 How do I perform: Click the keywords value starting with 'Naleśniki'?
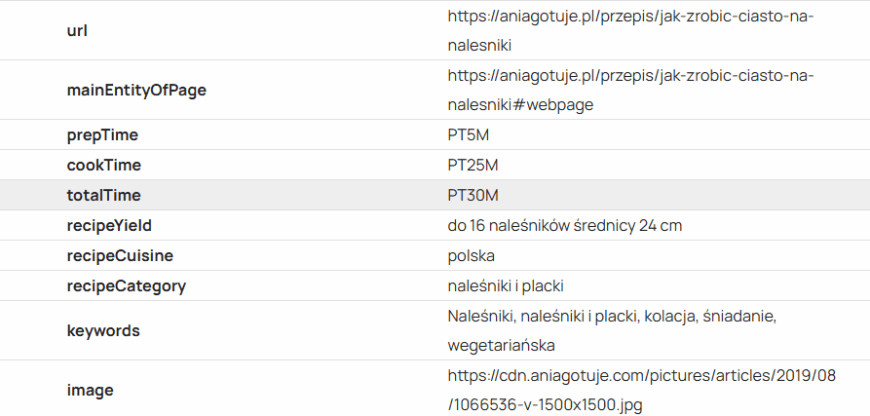click(612, 330)
